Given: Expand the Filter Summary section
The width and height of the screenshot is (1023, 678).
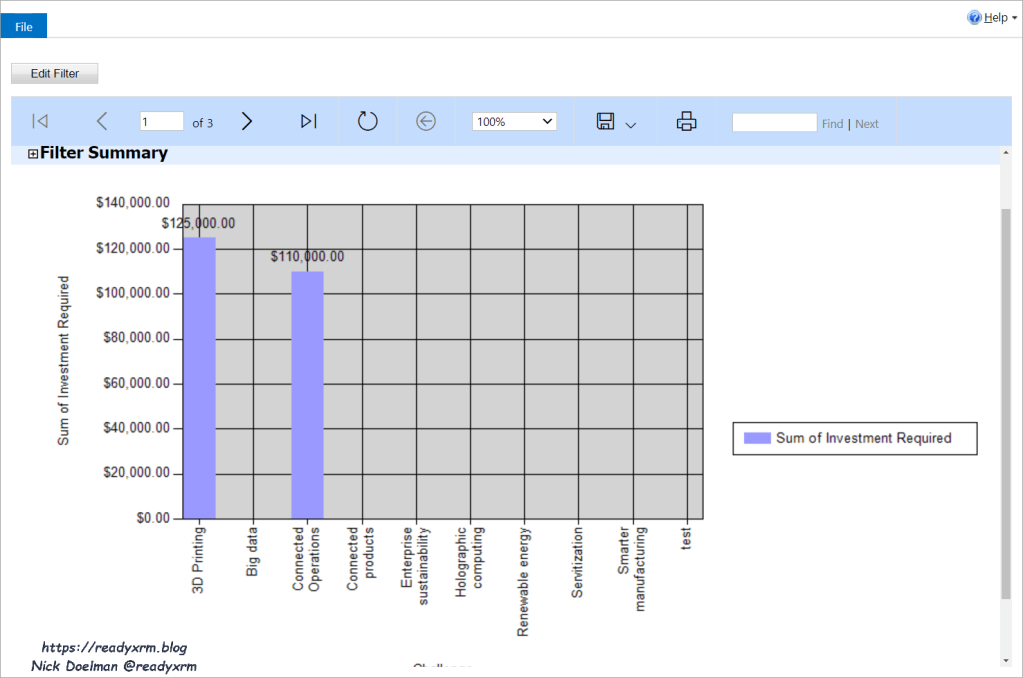Looking at the screenshot, I should (33, 154).
